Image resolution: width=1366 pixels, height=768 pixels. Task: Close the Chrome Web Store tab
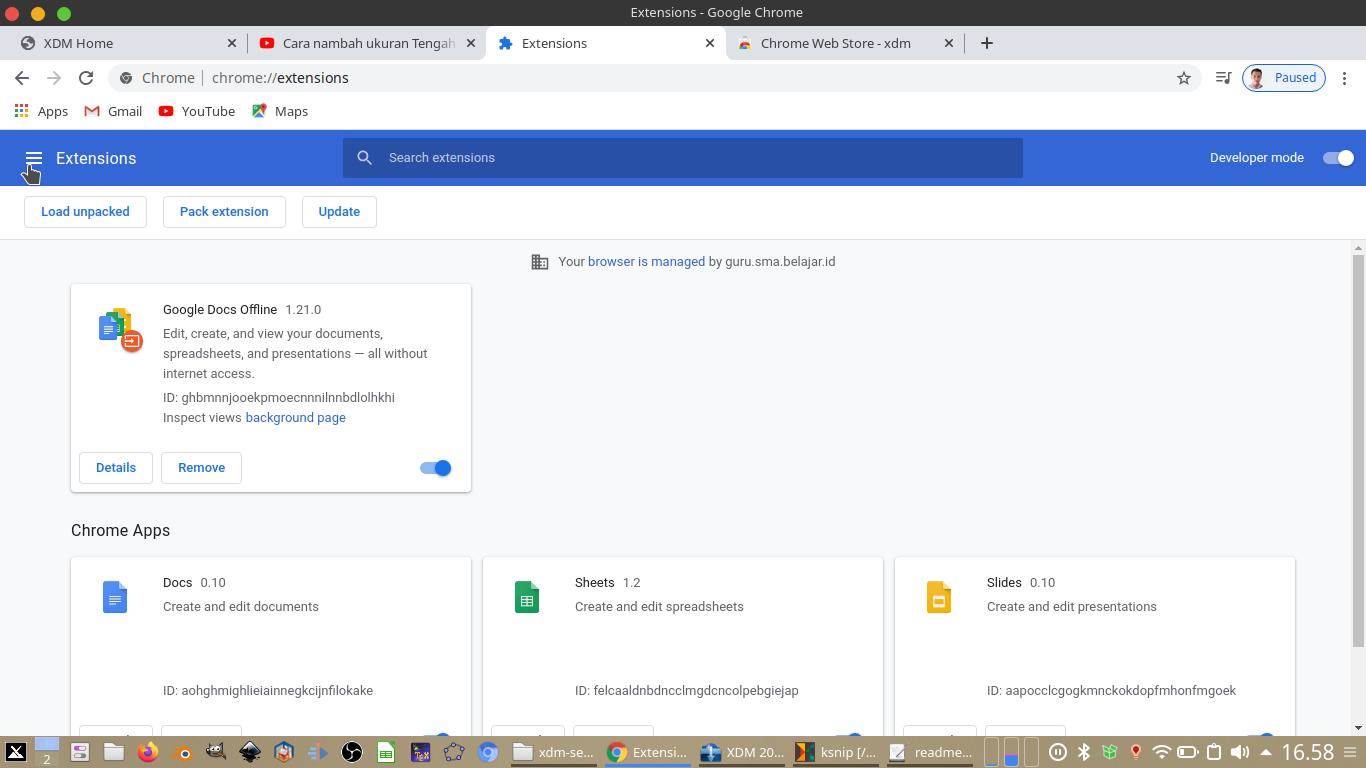pyautogui.click(x=949, y=43)
